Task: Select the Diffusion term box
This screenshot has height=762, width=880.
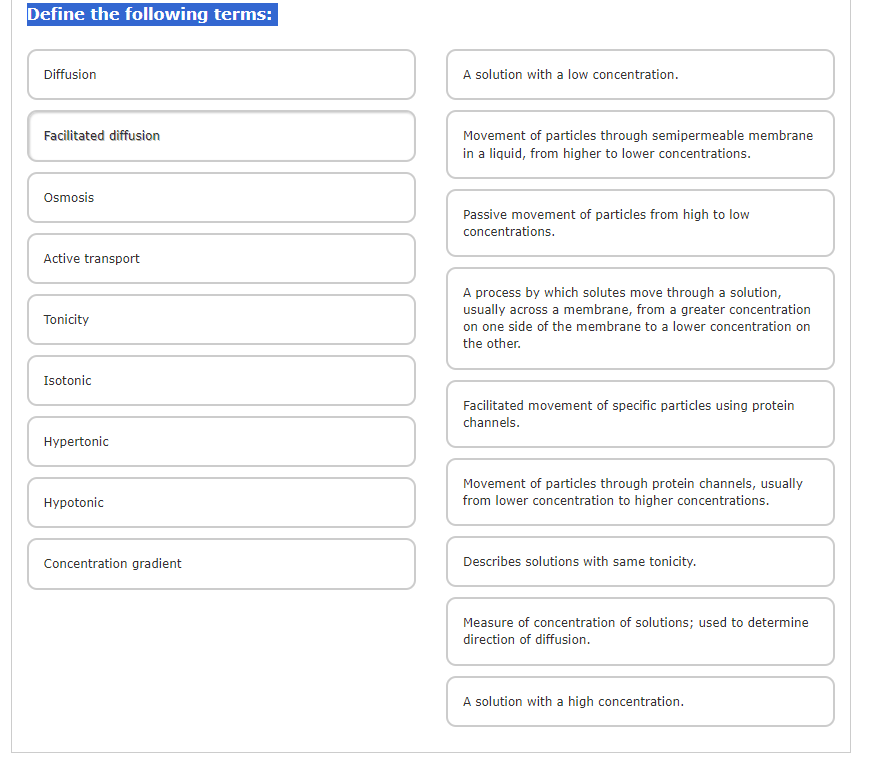Action: tap(221, 75)
